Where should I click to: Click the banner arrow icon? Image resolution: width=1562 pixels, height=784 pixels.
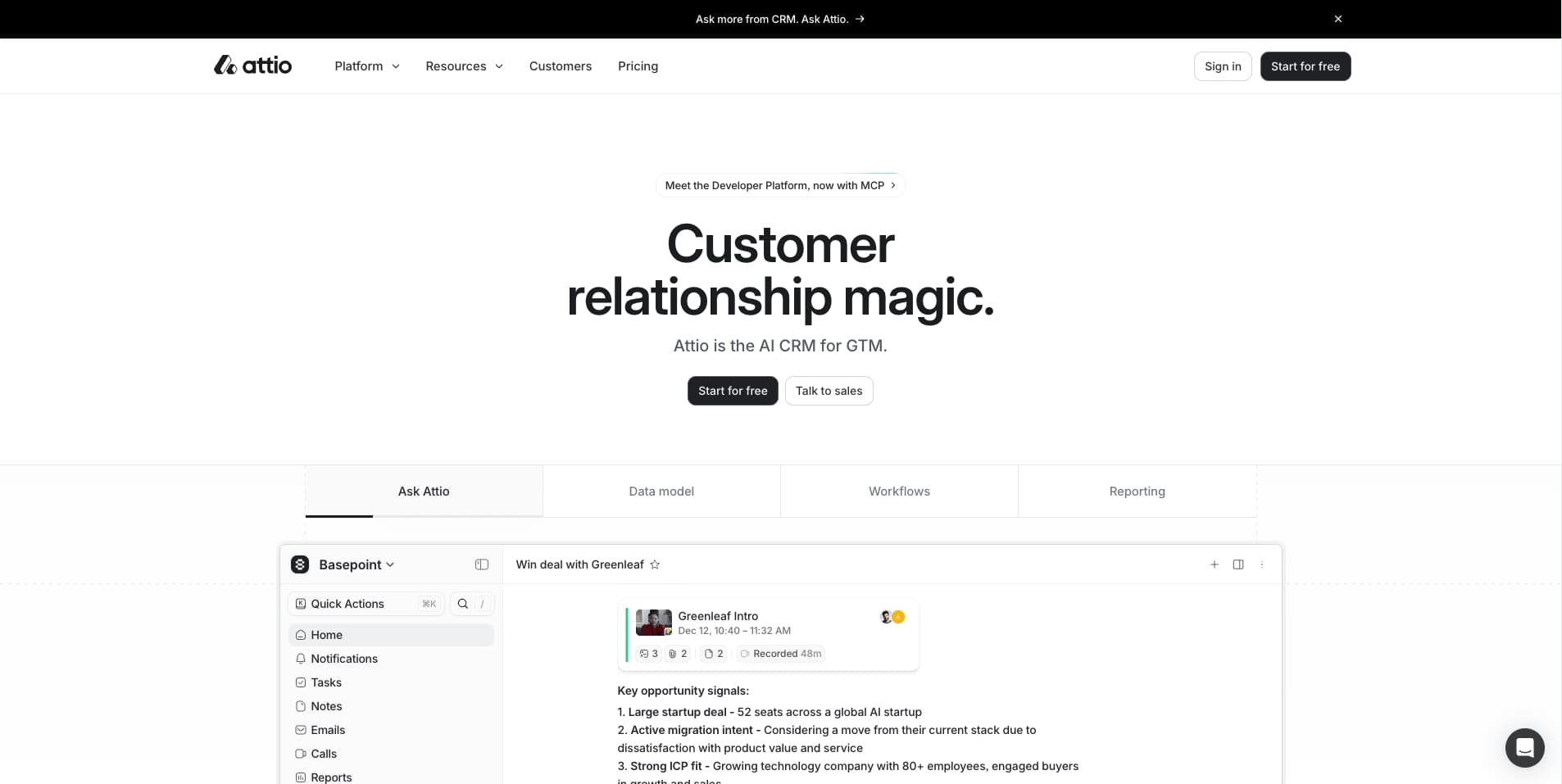click(x=860, y=19)
